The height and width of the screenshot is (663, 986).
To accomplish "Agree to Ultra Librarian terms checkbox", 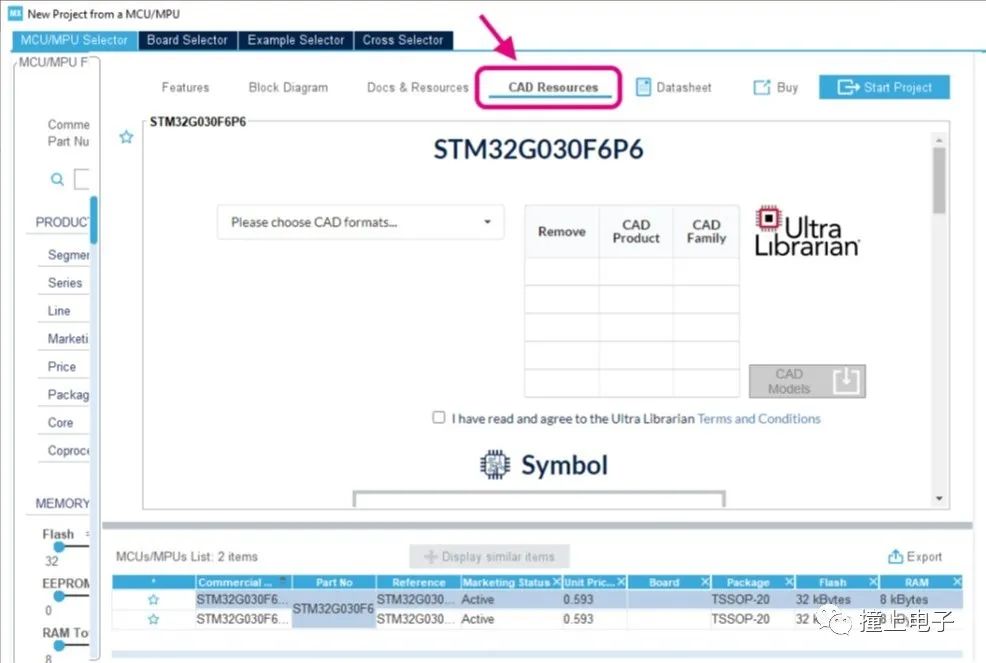I will (439, 417).
